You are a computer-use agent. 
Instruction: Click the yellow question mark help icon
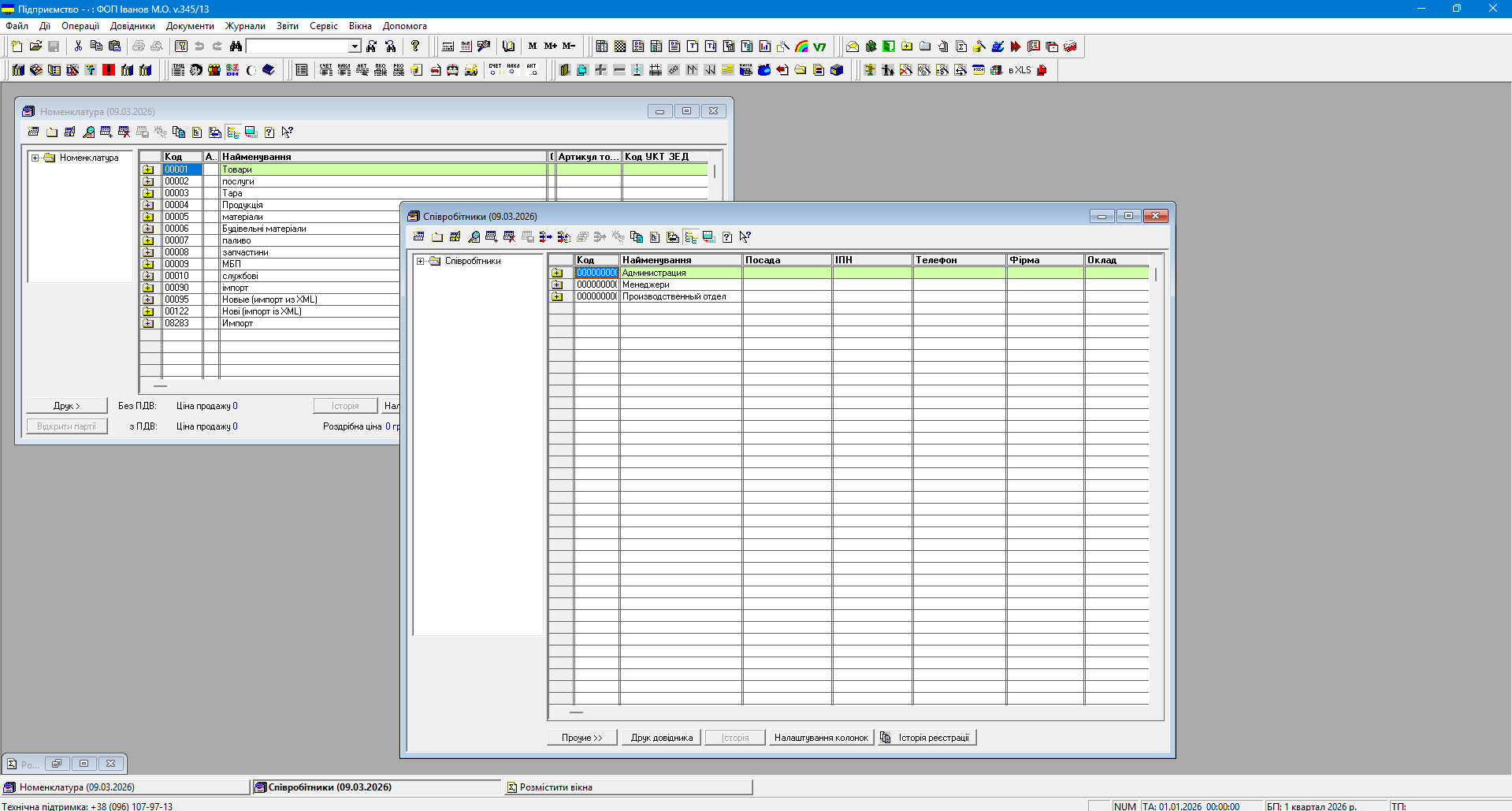pos(415,47)
